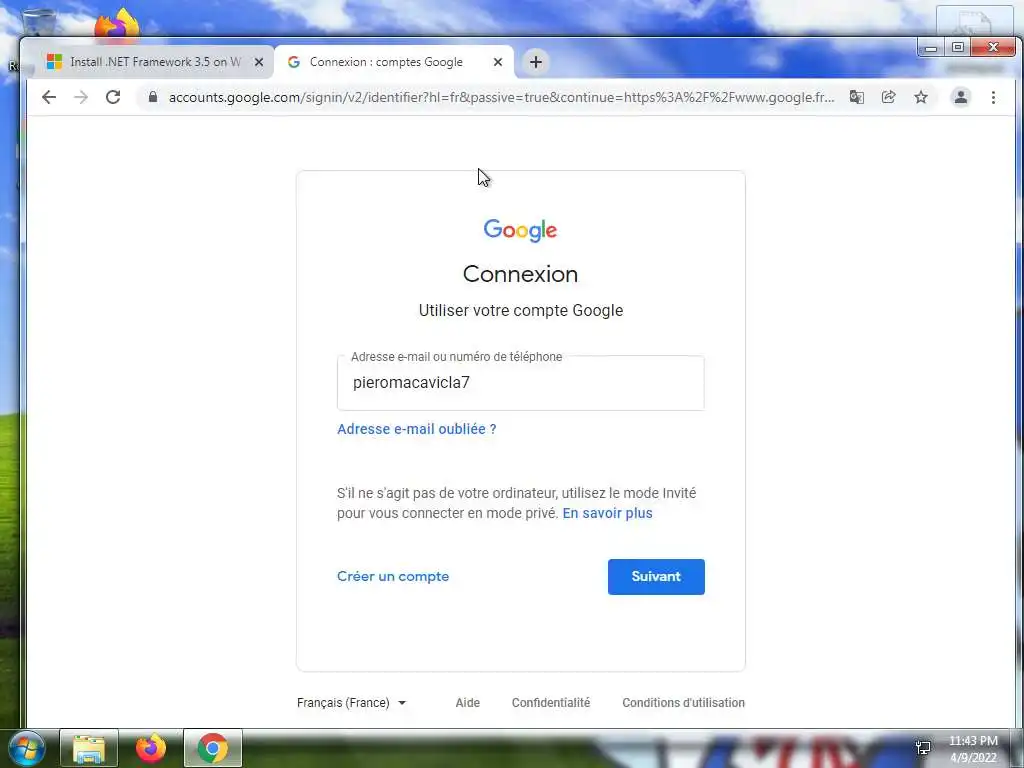This screenshot has height=768, width=1024.
Task: Open File Explorer from the taskbar
Action: (x=89, y=748)
